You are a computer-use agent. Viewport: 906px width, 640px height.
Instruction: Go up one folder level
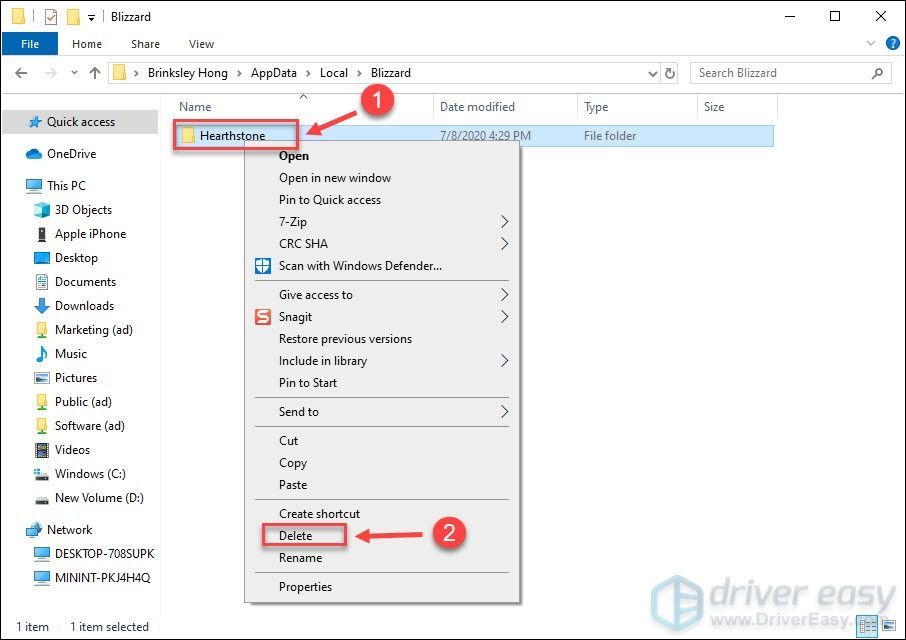95,73
